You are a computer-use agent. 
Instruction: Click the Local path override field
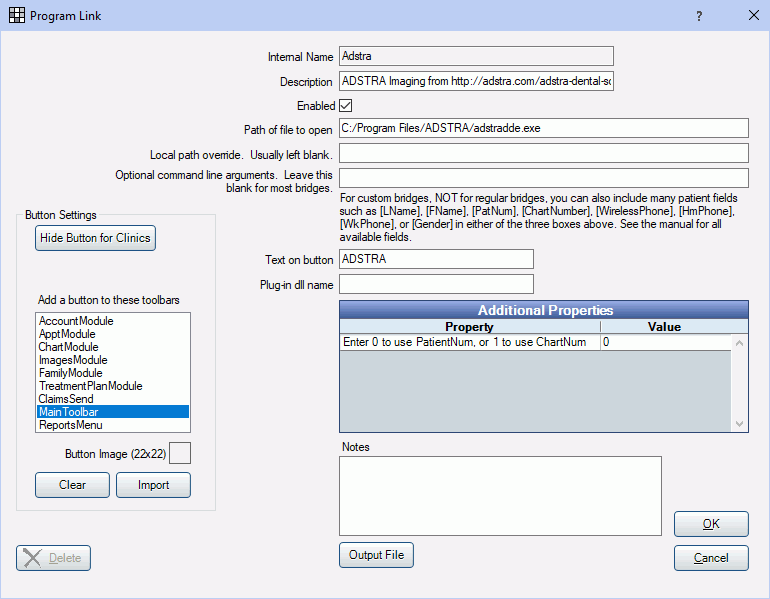(544, 153)
